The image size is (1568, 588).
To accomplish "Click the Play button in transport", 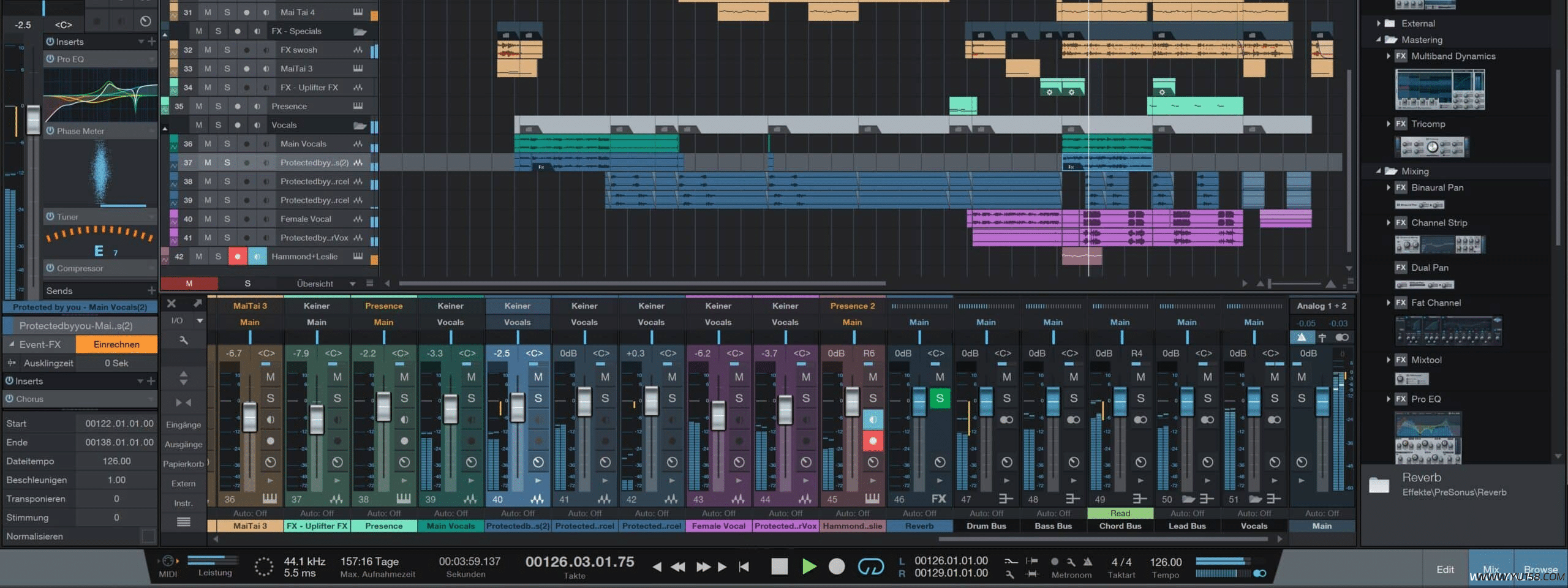I will coord(809,567).
